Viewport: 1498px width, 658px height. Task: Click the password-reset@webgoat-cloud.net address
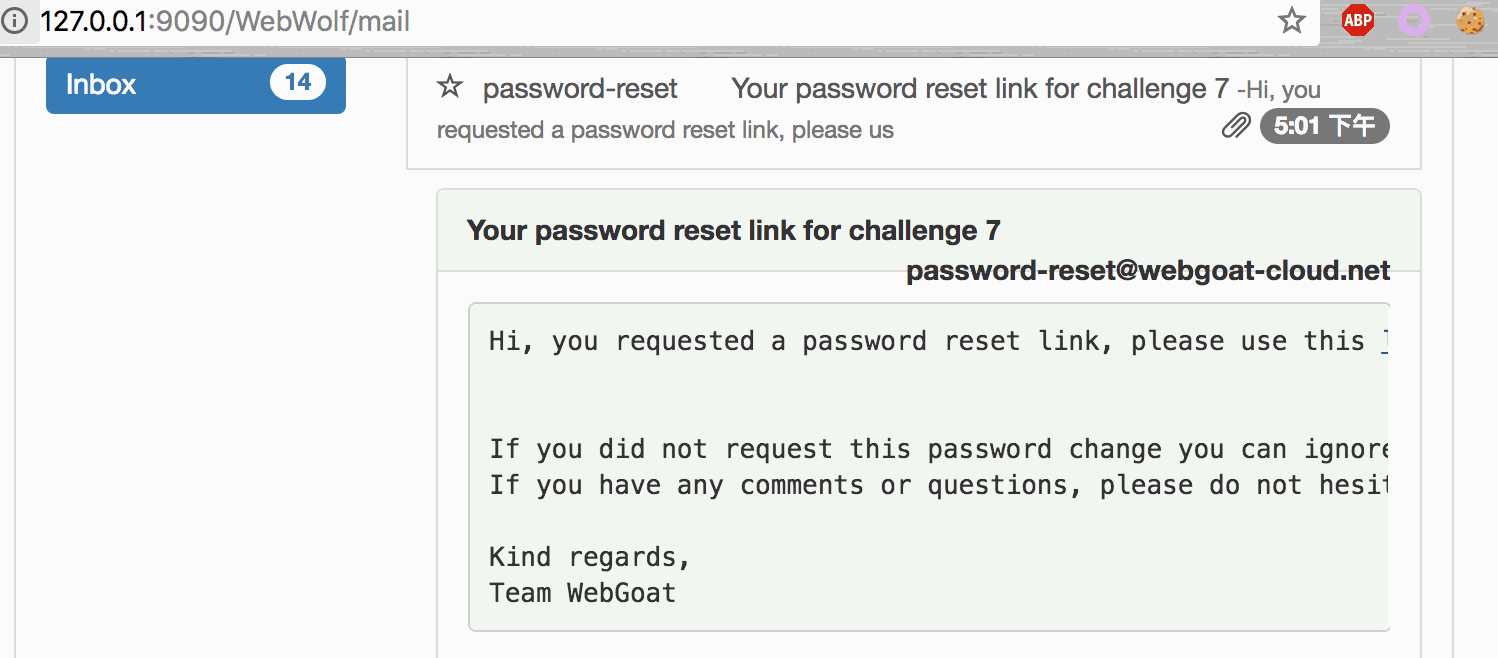coord(1148,271)
